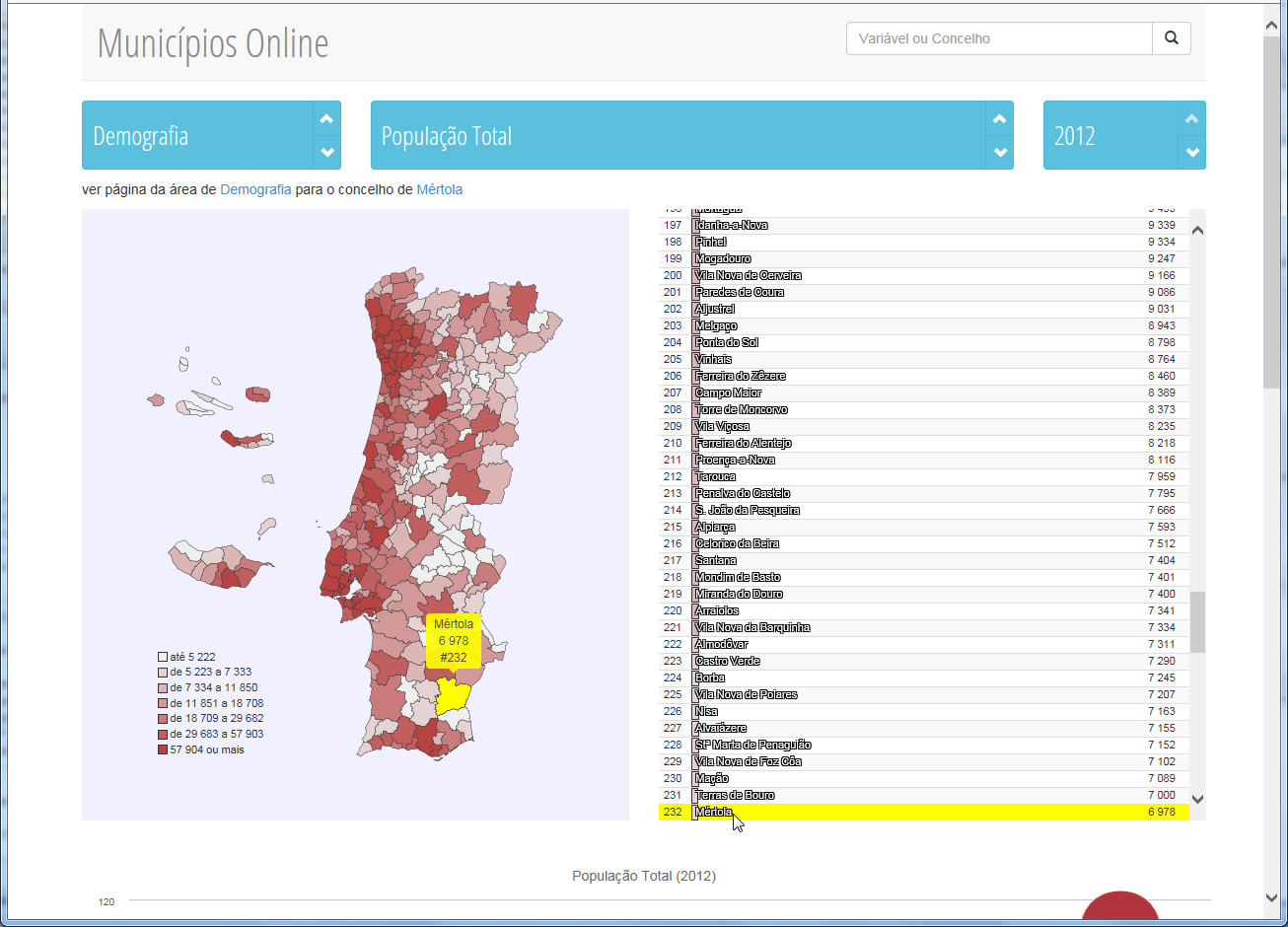Click down arrow on Demografia selector
This screenshot has height=927, width=1288.
click(326, 152)
